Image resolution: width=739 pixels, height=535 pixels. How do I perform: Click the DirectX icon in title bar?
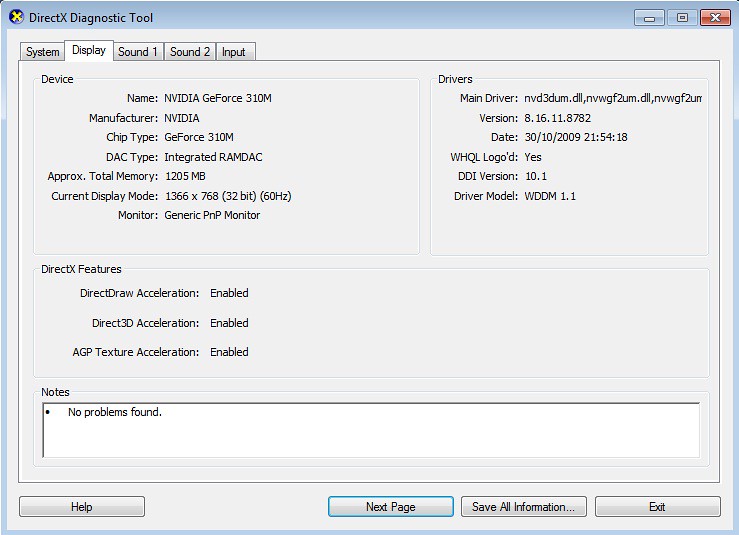[16, 17]
